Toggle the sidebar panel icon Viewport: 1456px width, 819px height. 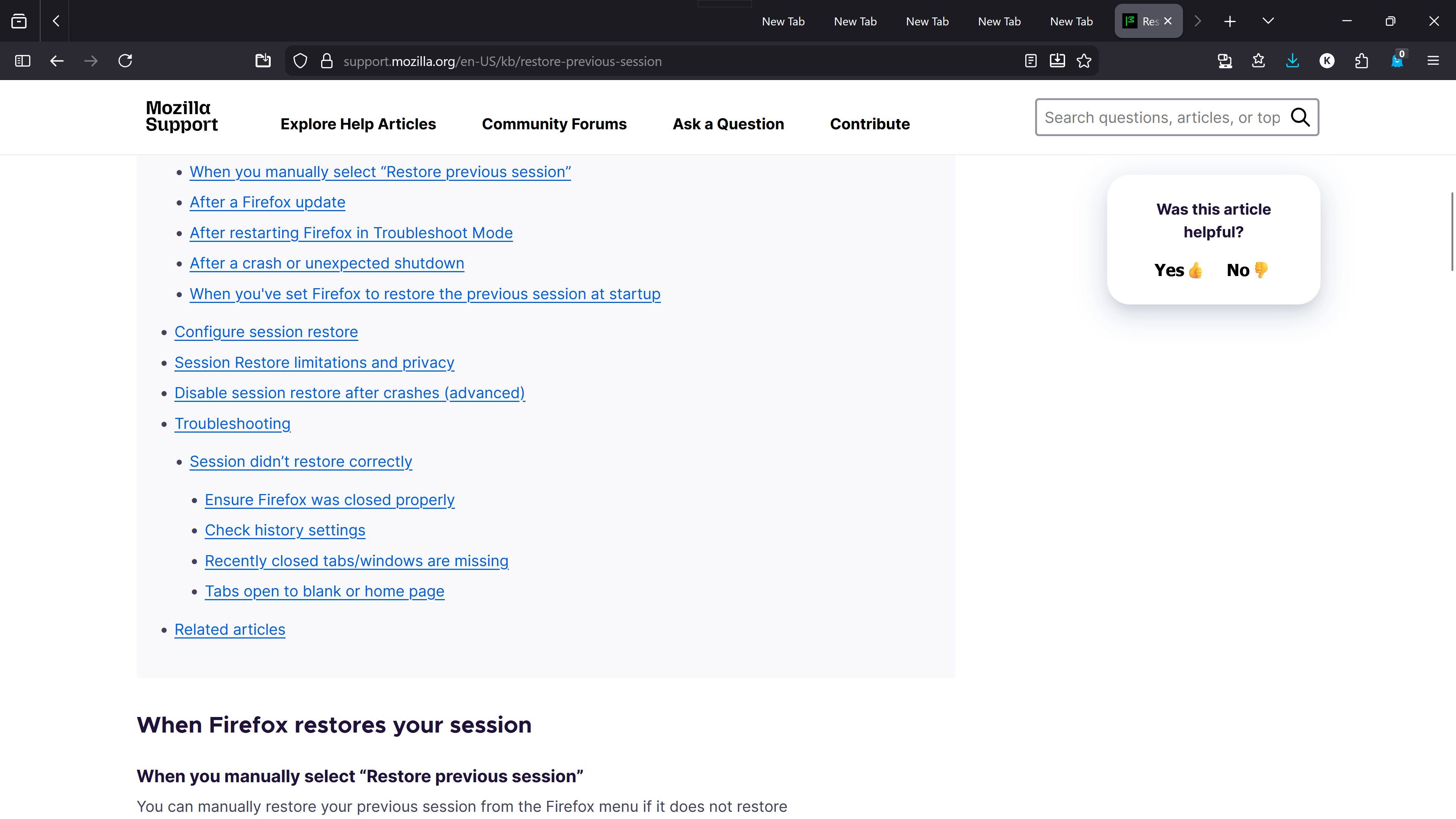pos(23,61)
